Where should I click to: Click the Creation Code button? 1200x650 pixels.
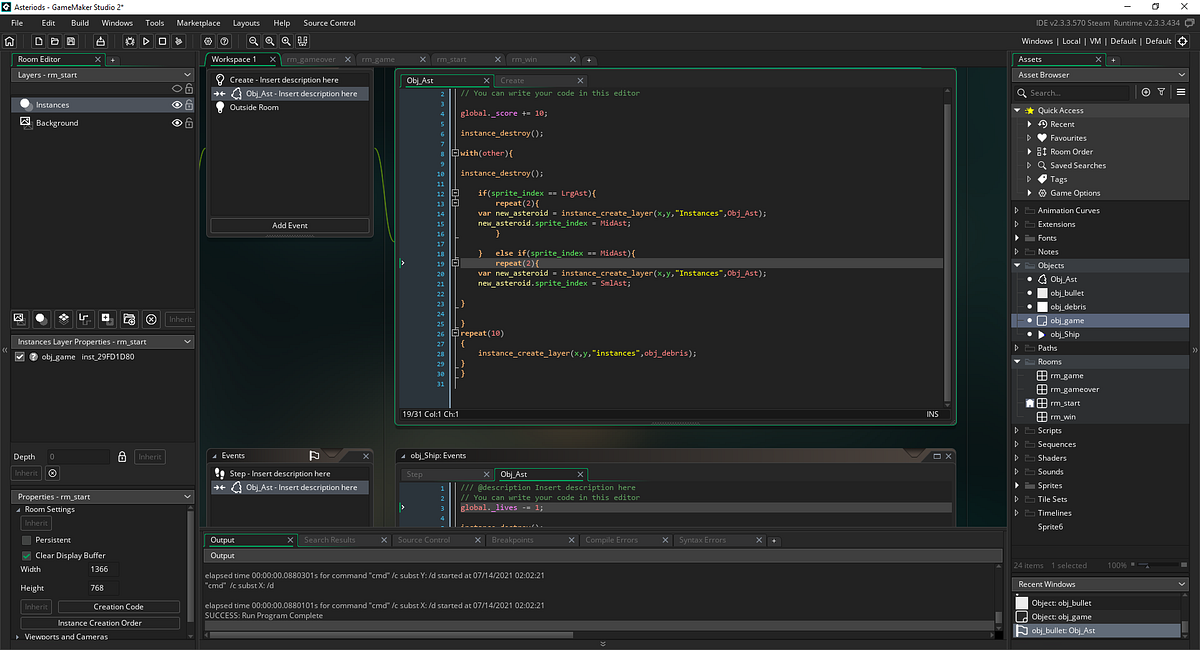pos(119,607)
